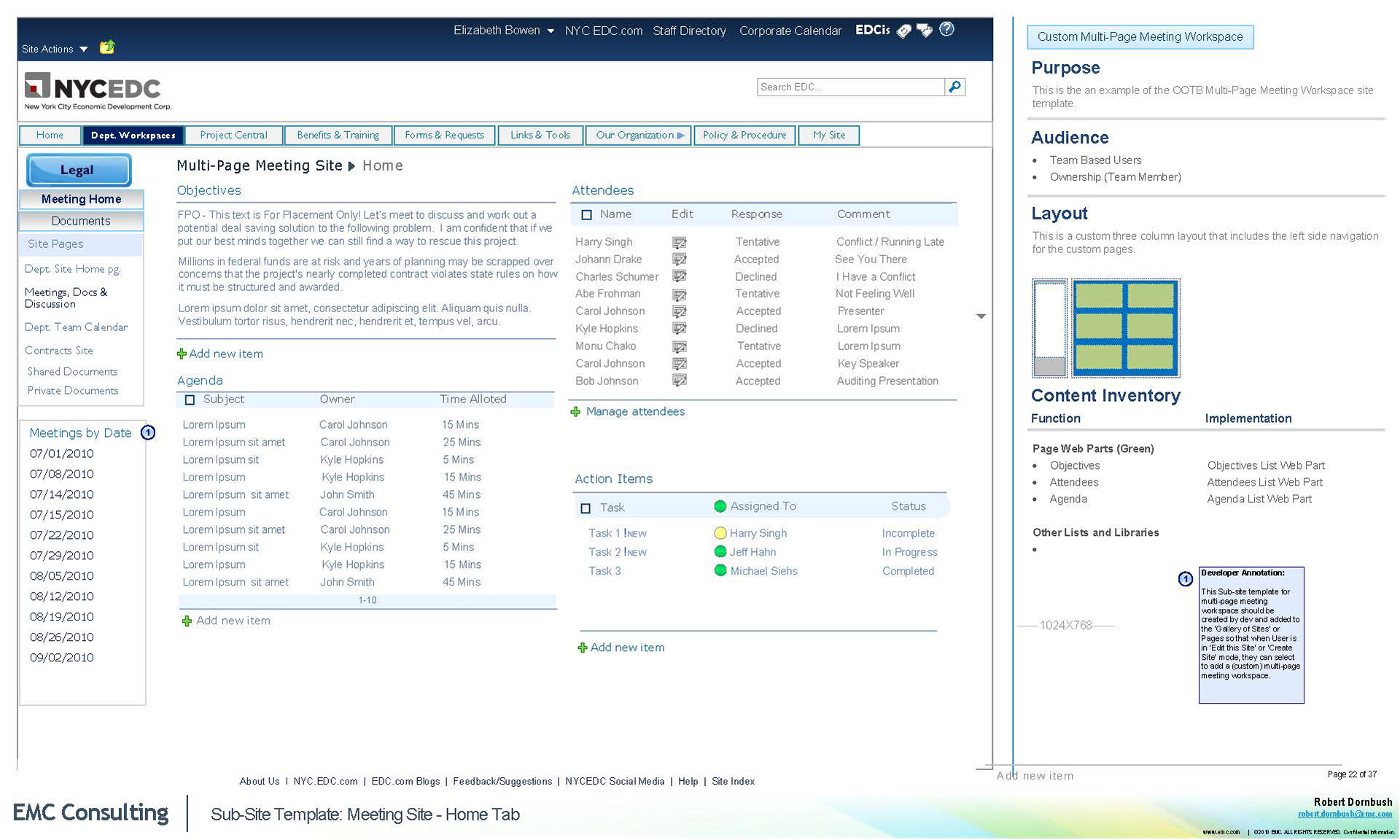Check the Agenda Subject header checkbox

[190, 400]
